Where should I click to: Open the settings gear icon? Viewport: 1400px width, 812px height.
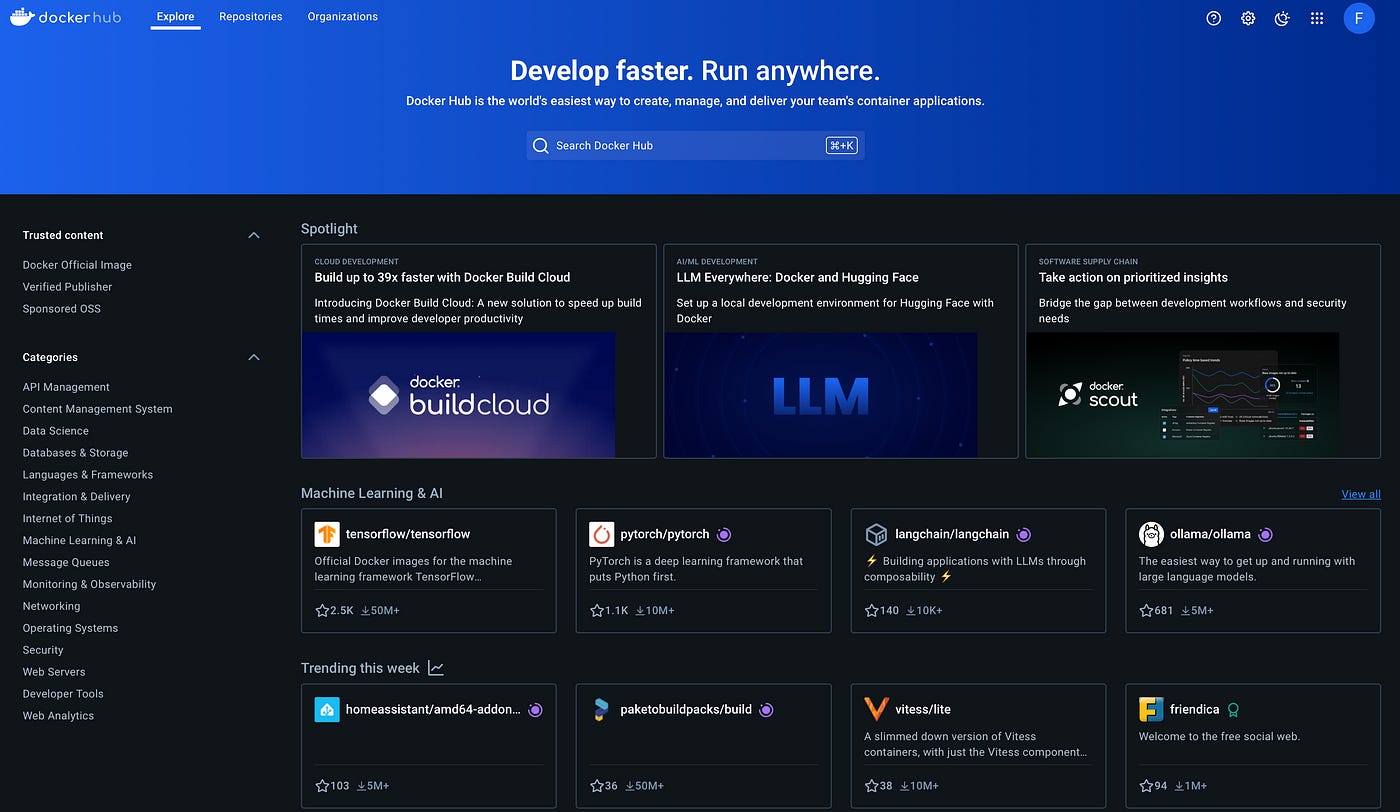point(1248,18)
